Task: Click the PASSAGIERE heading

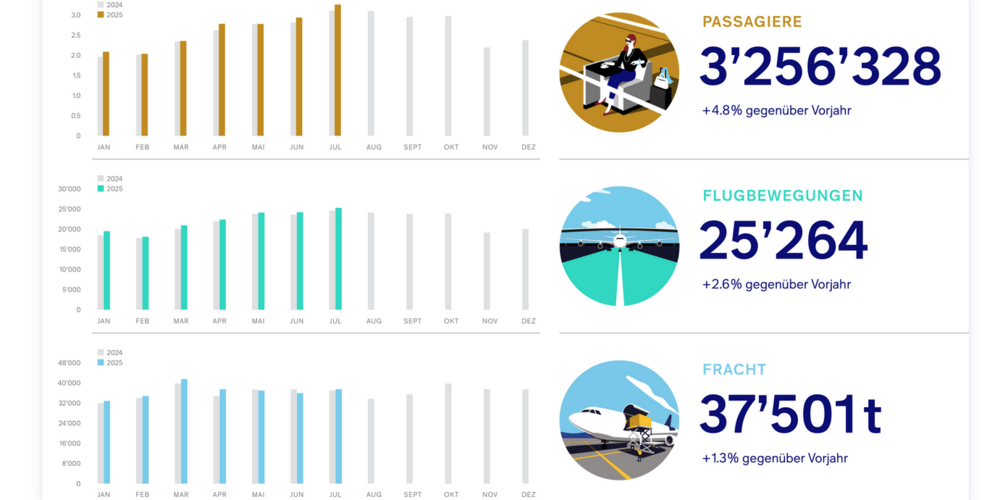Action: coord(752,22)
